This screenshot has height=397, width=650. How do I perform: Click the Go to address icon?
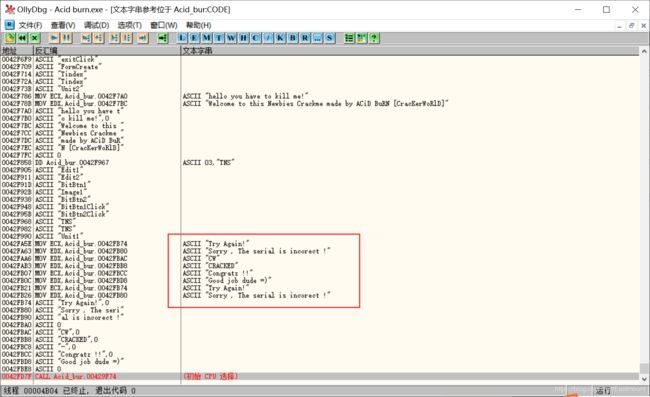click(x=162, y=38)
